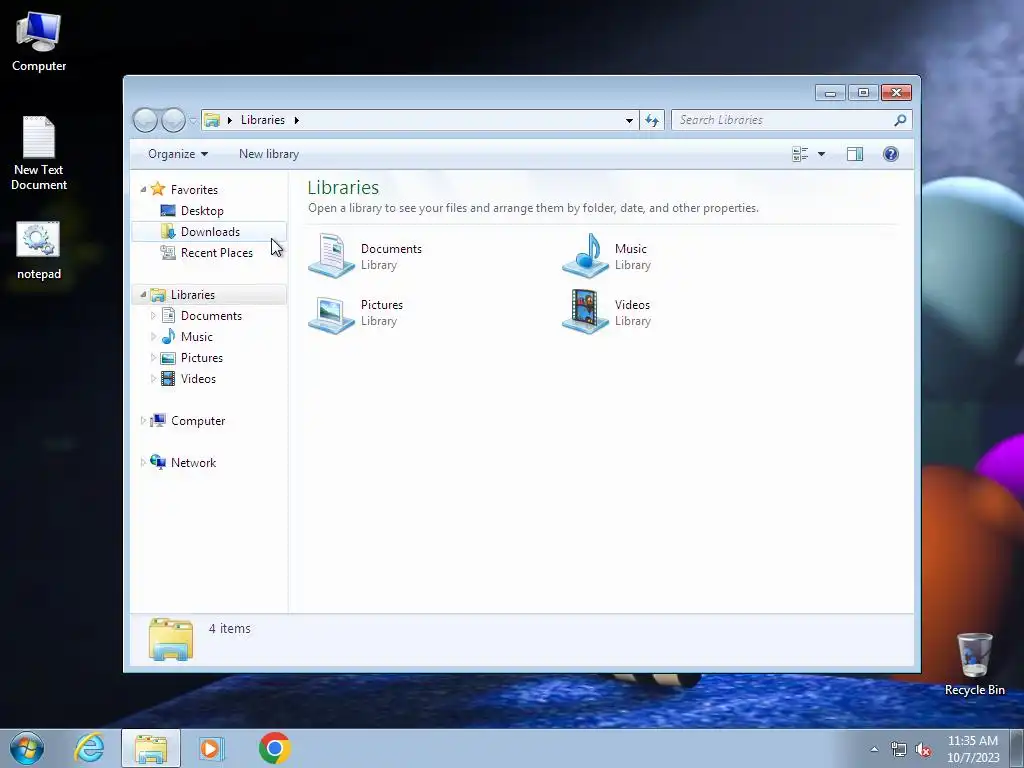The image size is (1024, 768).
Task: Select the notepad desktop icon
Action: coord(39,251)
